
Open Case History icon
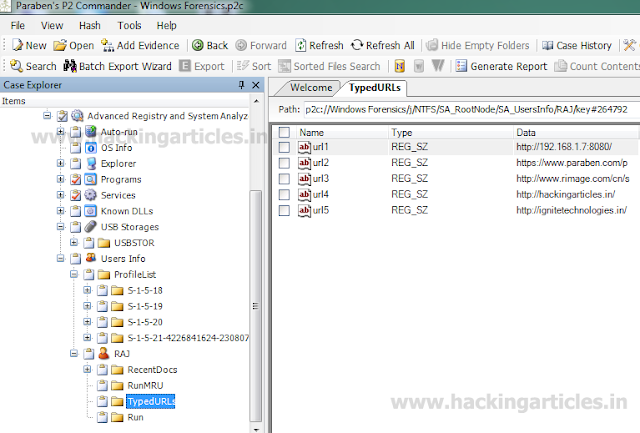point(547,45)
